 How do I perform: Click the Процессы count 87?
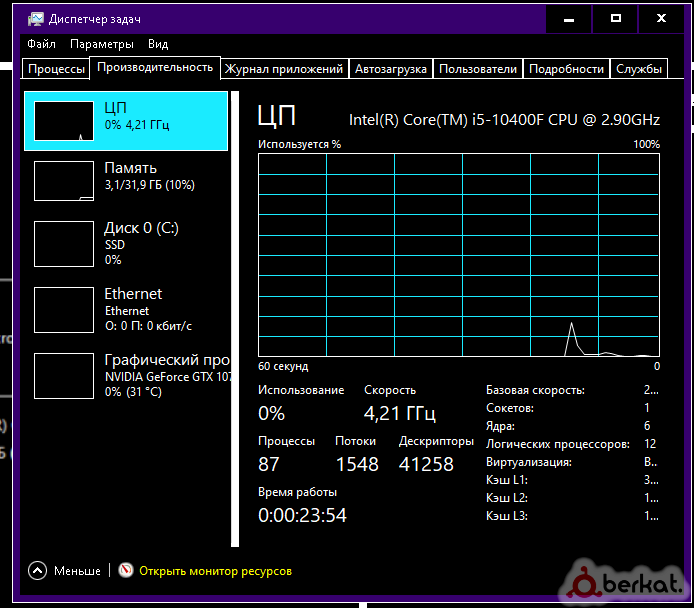point(269,464)
